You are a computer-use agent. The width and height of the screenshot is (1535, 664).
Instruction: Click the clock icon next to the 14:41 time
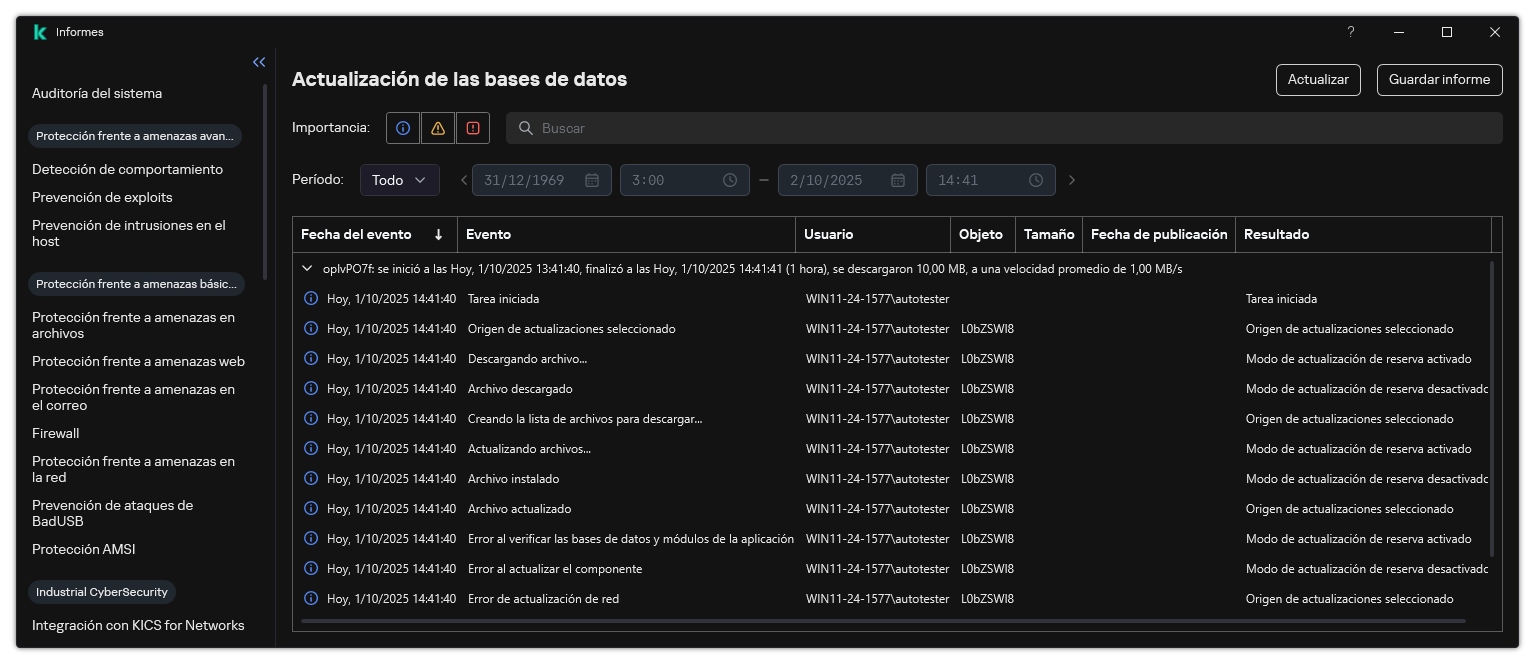pyautogui.click(x=1035, y=180)
